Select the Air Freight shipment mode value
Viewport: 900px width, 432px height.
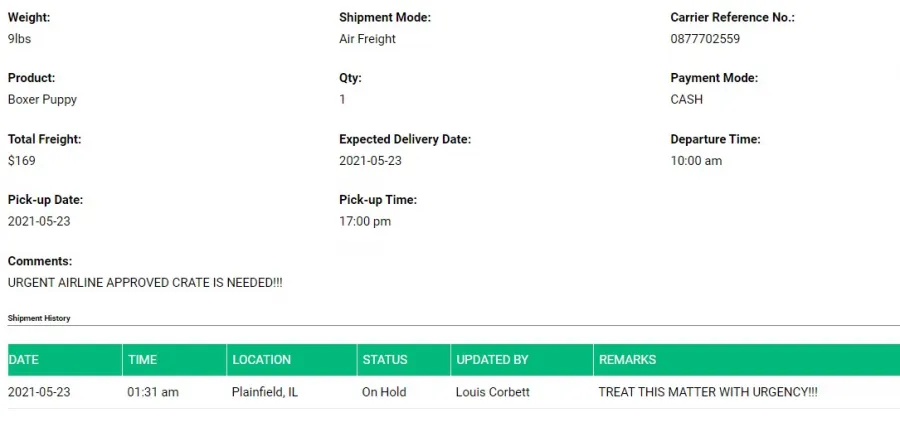[x=367, y=39]
